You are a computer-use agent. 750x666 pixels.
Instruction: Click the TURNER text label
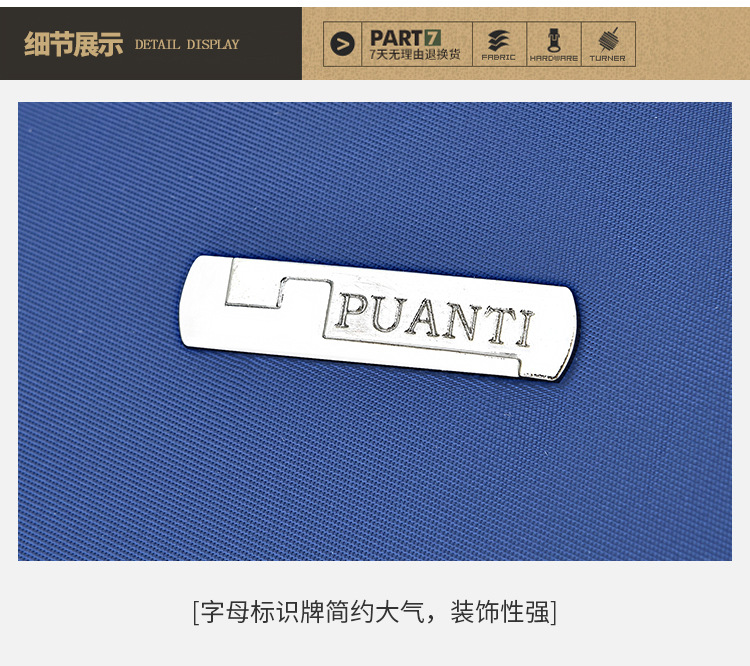tap(607, 58)
